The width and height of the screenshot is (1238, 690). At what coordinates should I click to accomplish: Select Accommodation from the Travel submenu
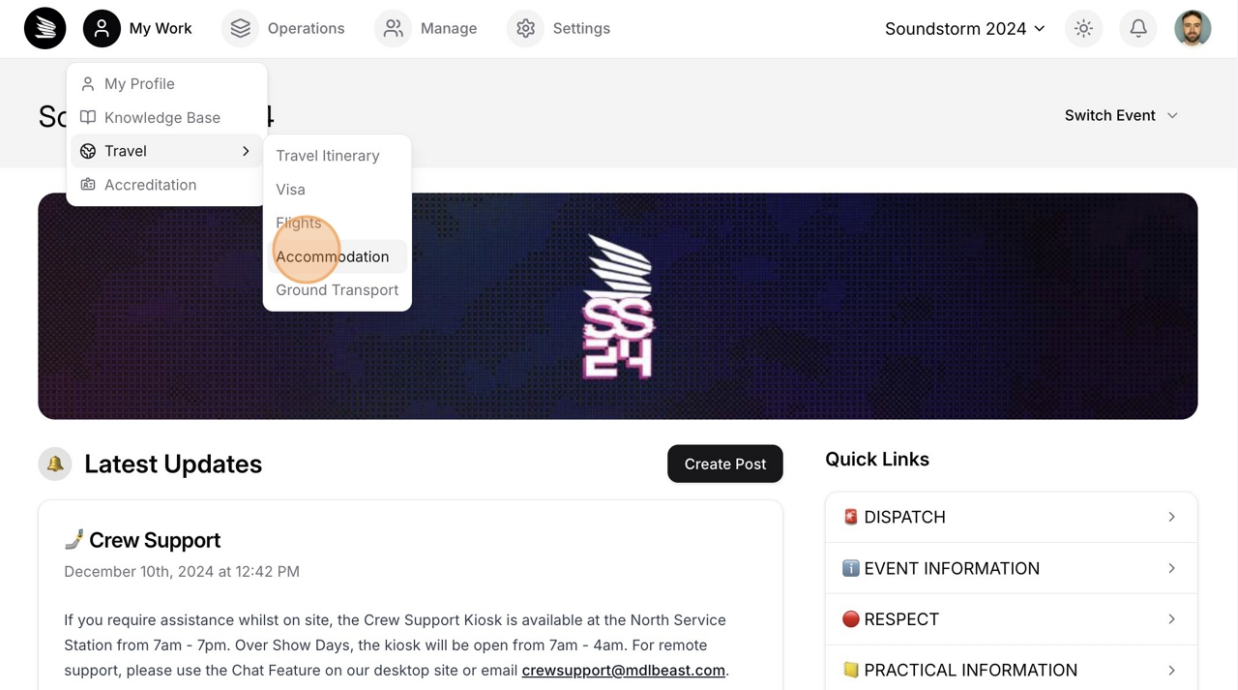[332, 257]
